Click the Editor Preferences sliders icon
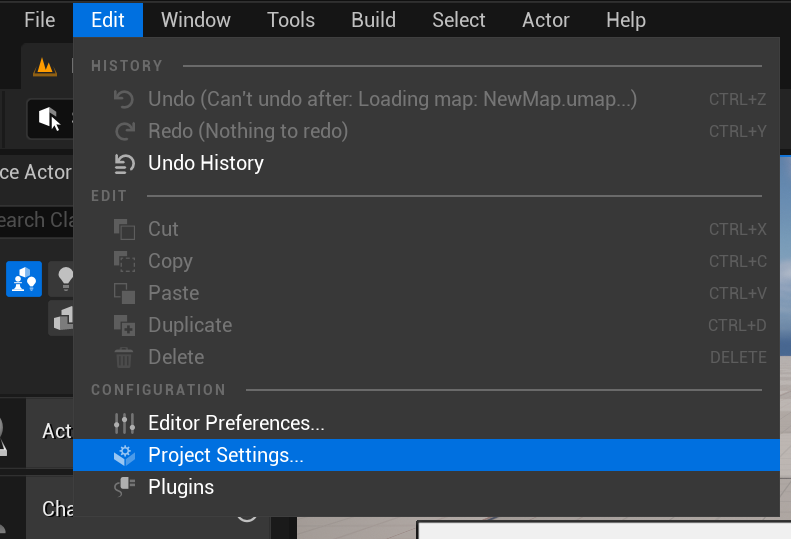The height and width of the screenshot is (539, 791). pyautogui.click(x=124, y=423)
